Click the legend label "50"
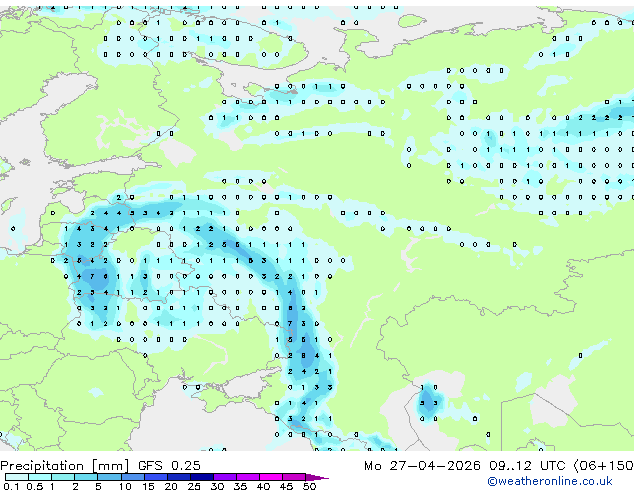Image resolution: width=634 pixels, height=490 pixels. (309, 486)
